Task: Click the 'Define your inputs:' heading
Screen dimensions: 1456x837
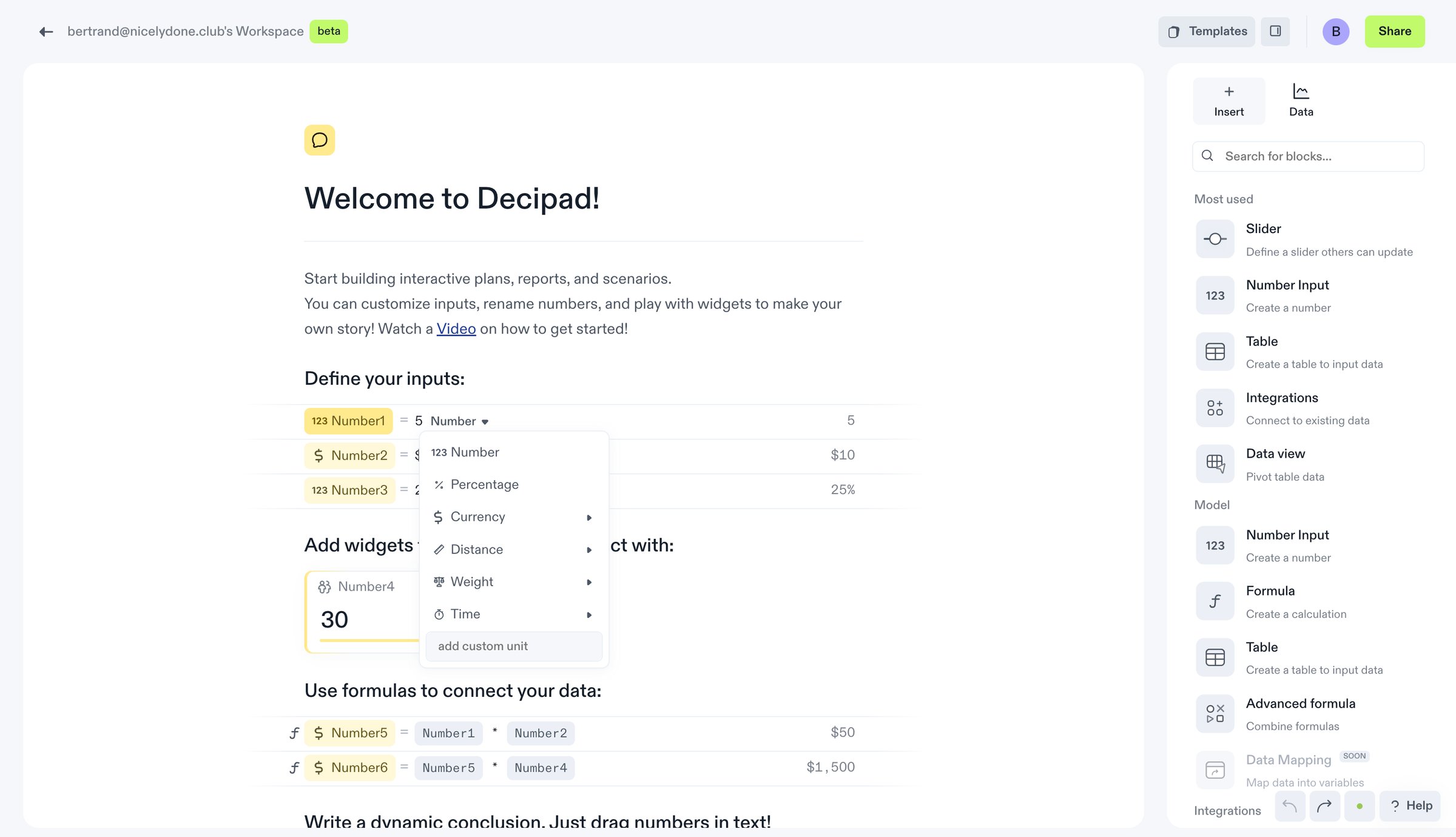Action: (385, 379)
